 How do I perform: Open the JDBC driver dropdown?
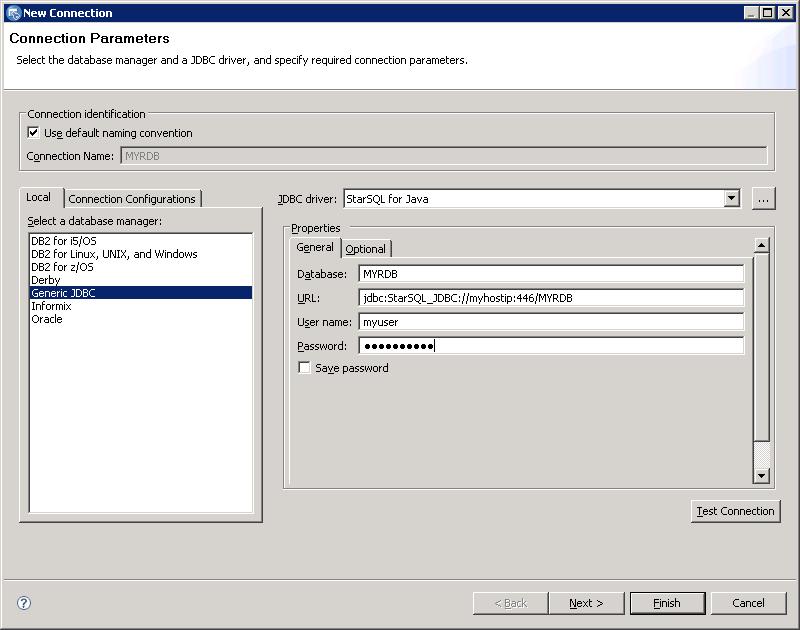pyautogui.click(x=732, y=199)
